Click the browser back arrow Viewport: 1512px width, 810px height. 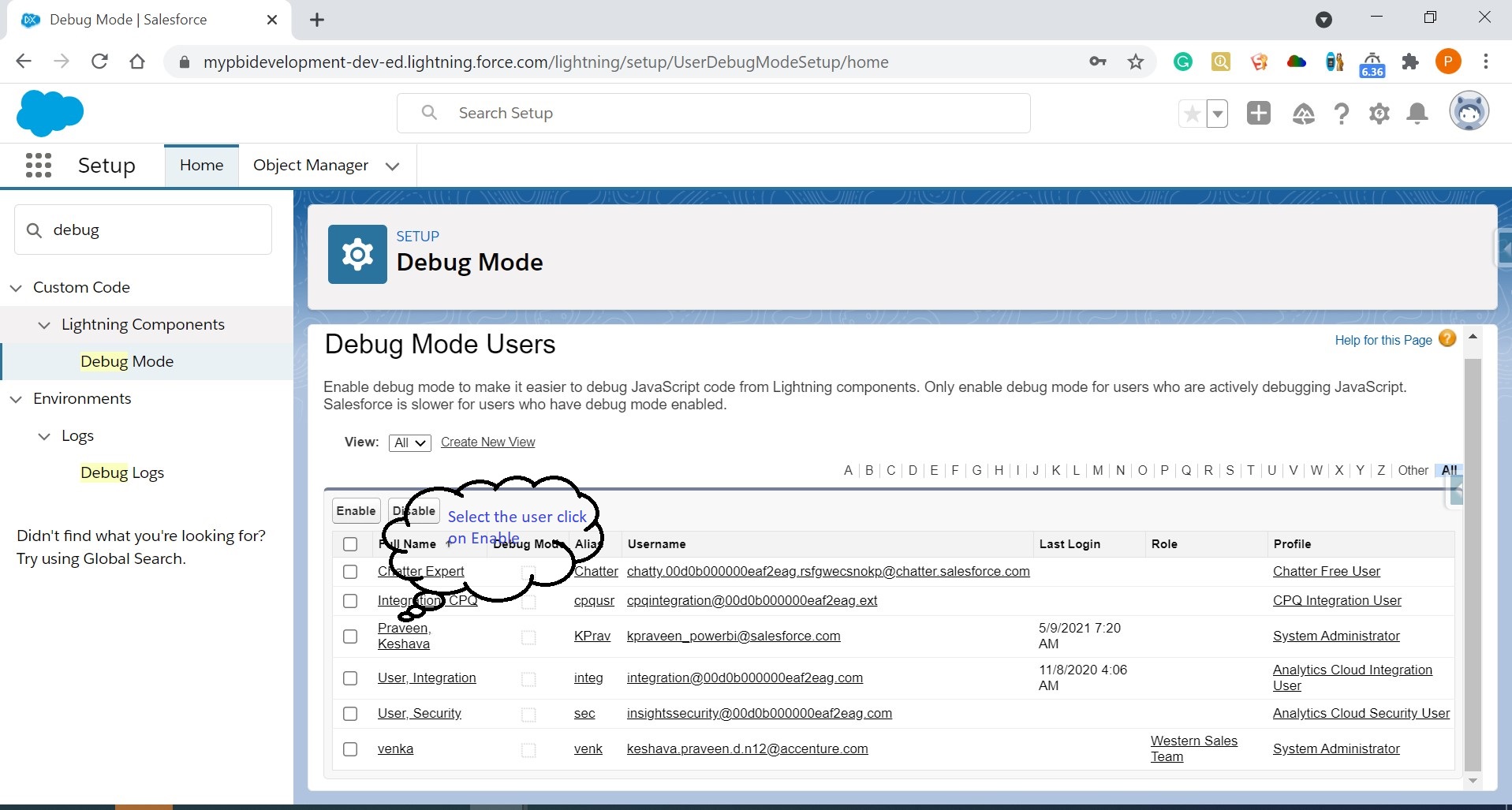coord(24,62)
